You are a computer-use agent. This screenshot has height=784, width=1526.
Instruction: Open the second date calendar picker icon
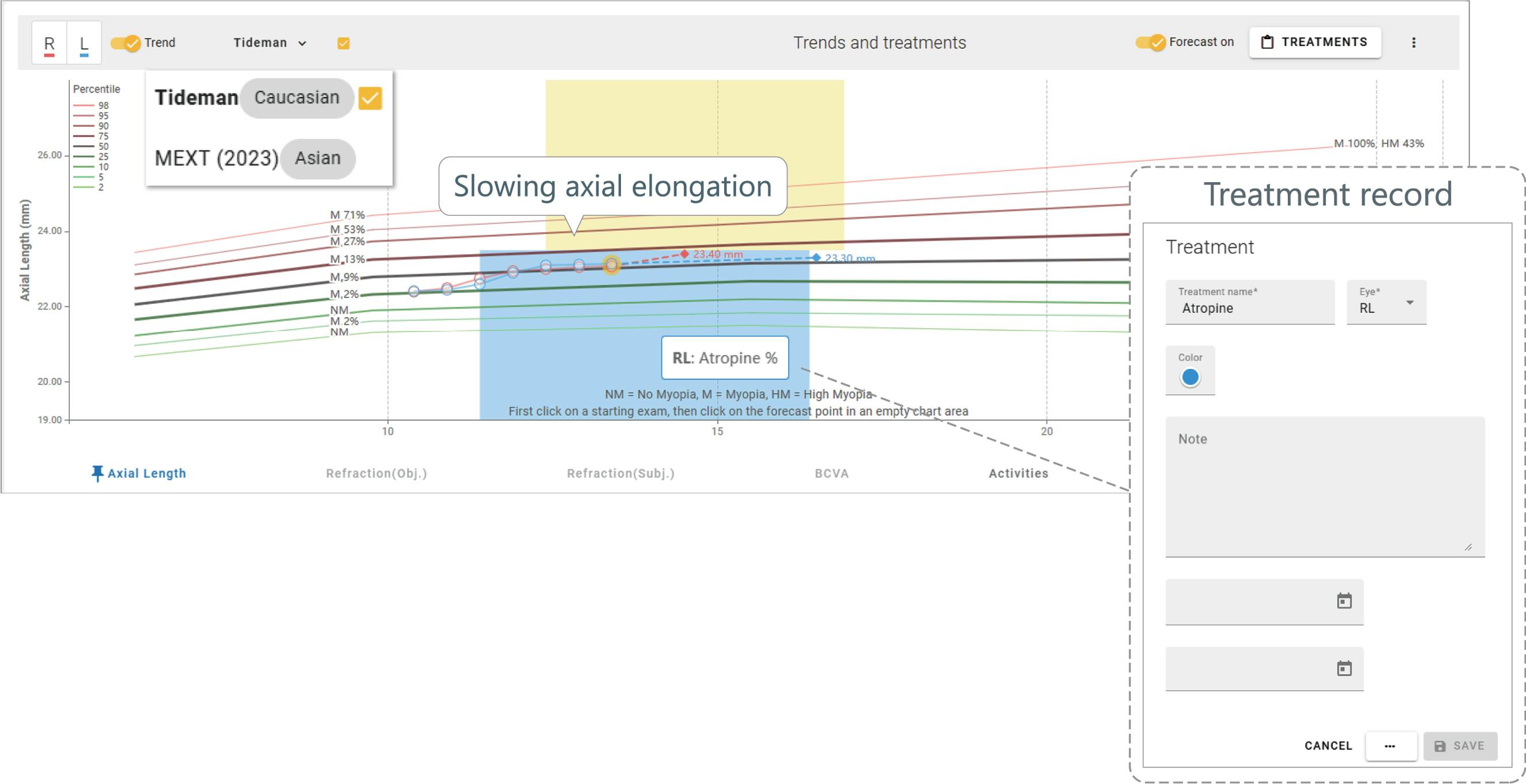(x=1344, y=669)
